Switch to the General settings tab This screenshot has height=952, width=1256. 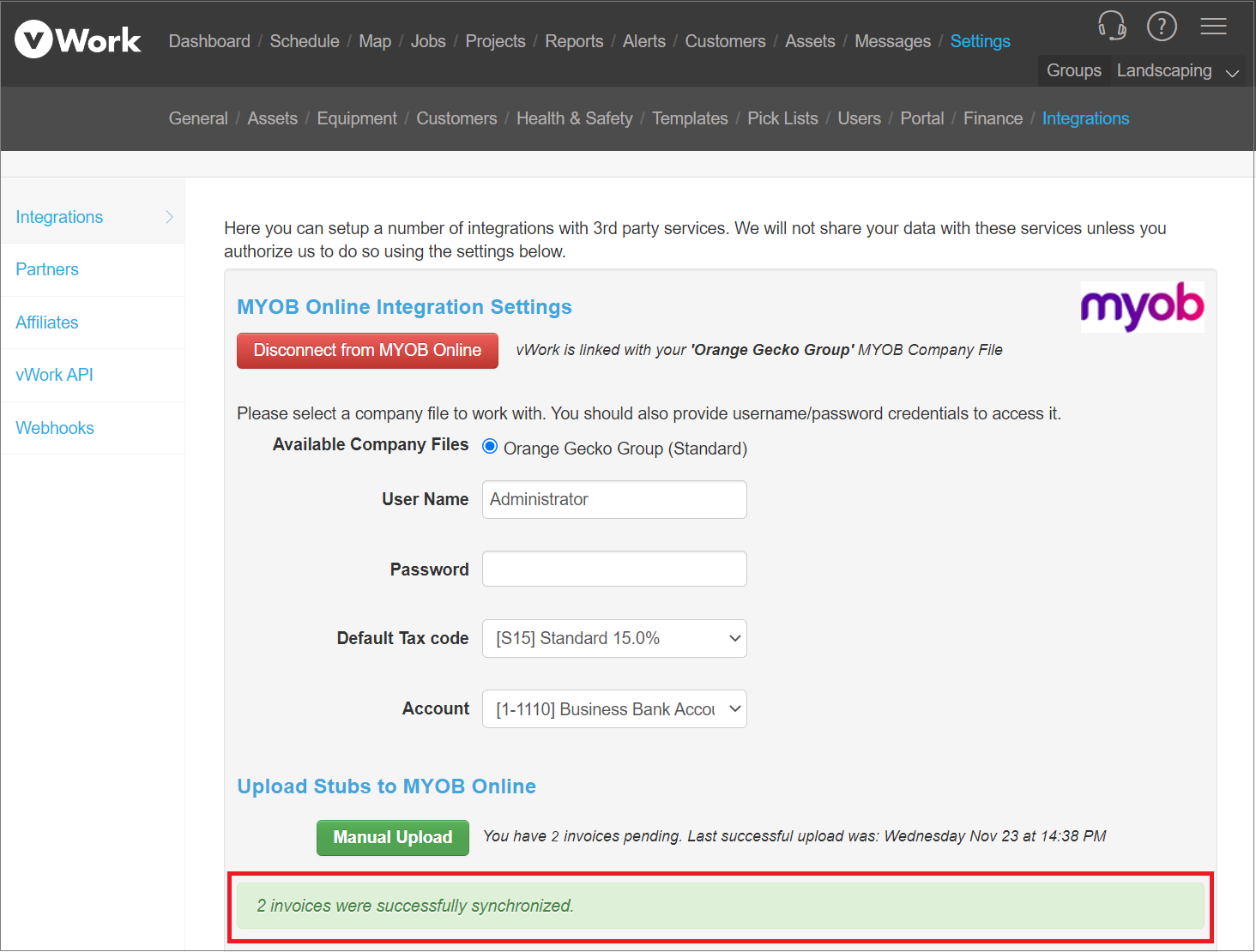(198, 118)
